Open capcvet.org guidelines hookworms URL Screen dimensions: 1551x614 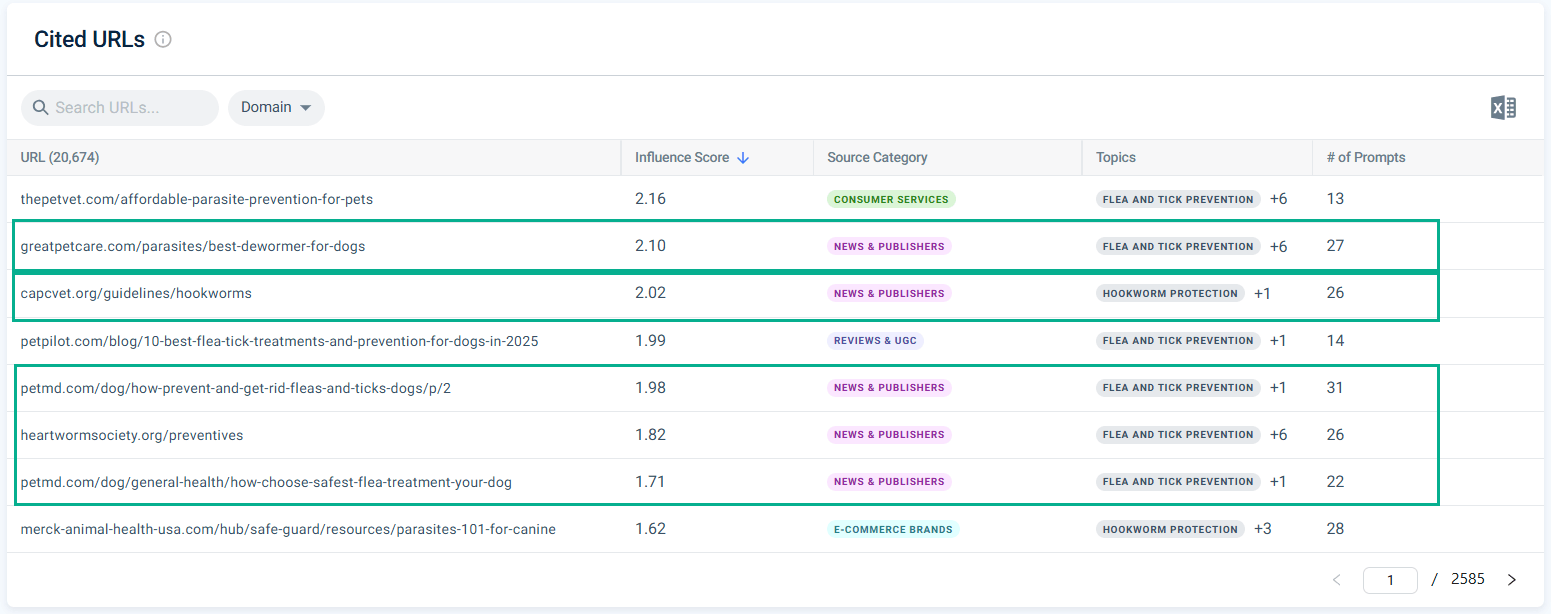[136, 293]
